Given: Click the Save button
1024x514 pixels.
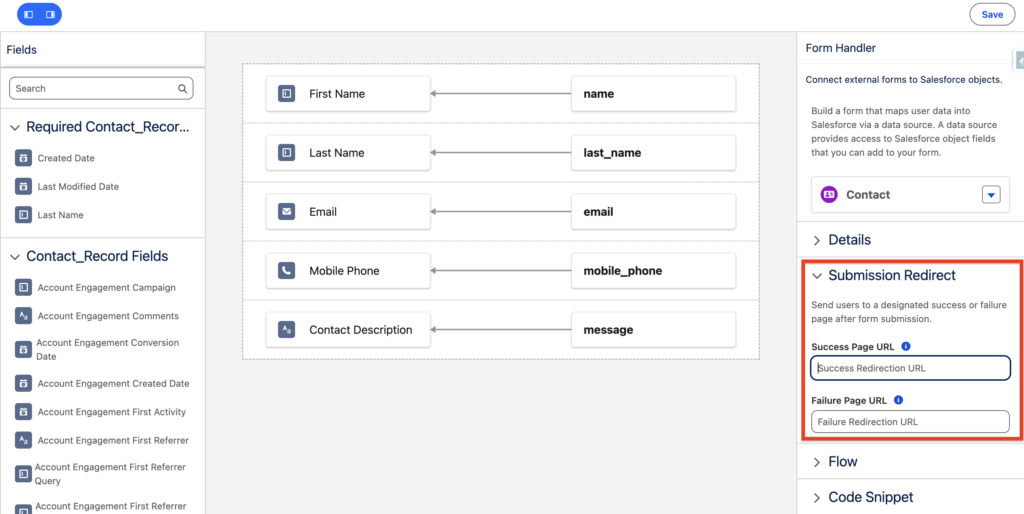Looking at the screenshot, I should tap(991, 15).
